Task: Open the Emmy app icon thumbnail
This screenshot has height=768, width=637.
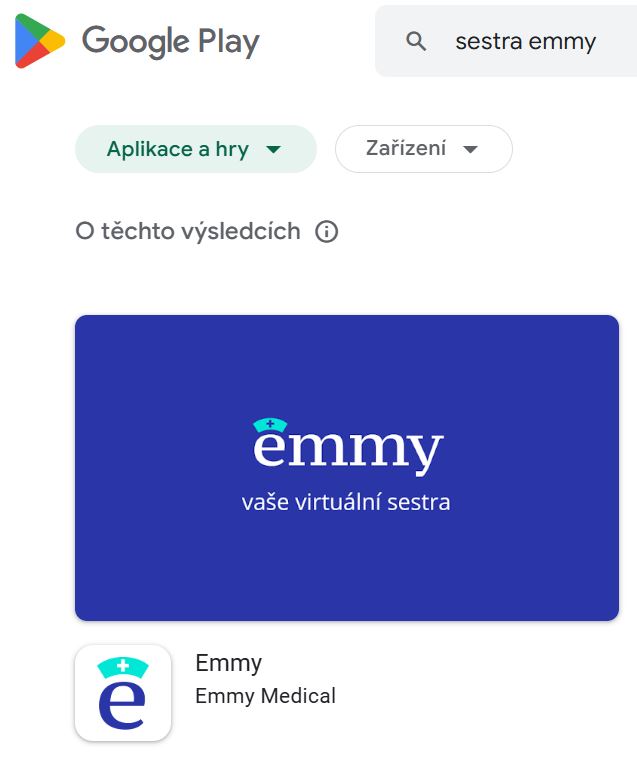Action: [x=123, y=693]
